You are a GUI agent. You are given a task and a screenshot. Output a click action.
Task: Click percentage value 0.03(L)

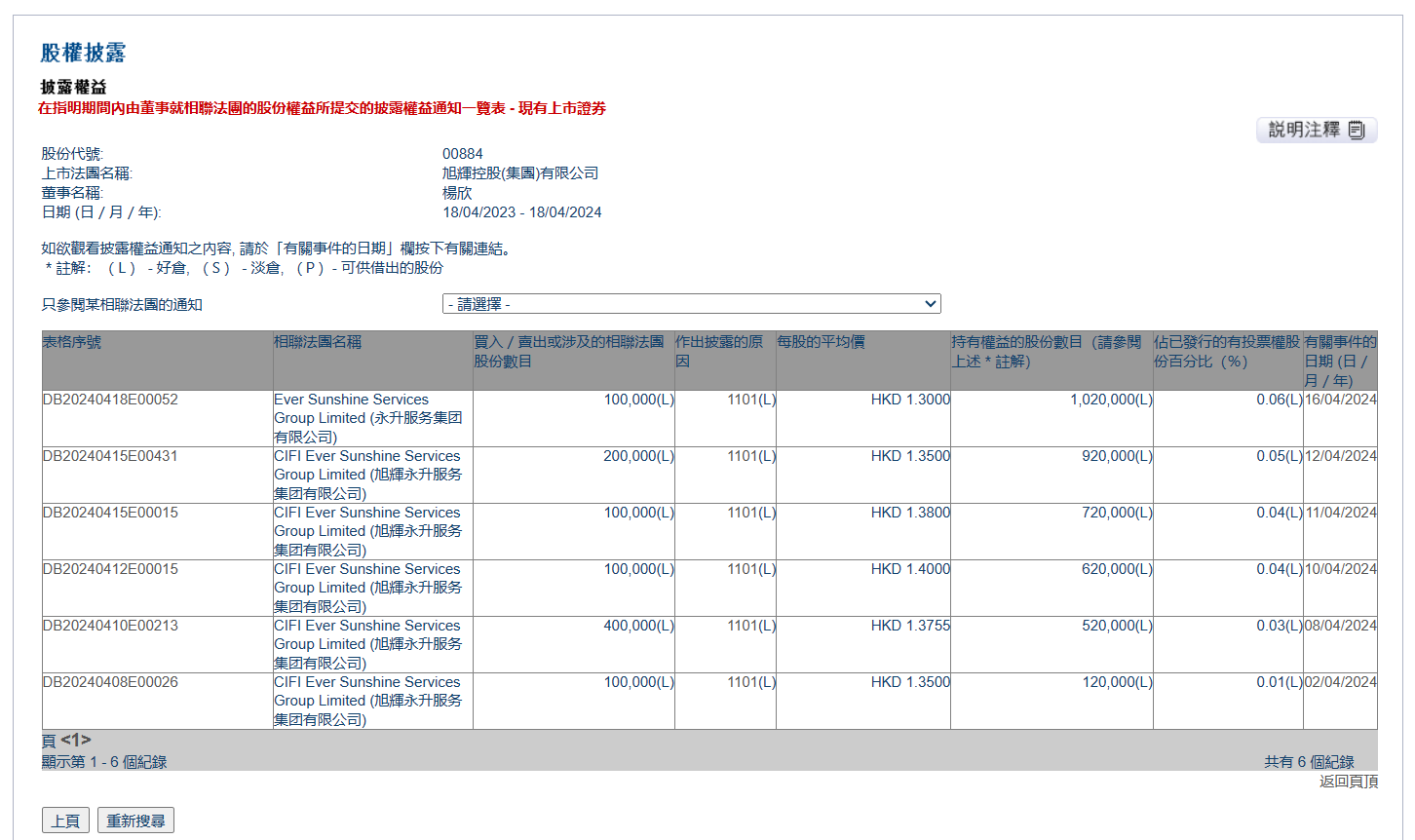[1280, 626]
